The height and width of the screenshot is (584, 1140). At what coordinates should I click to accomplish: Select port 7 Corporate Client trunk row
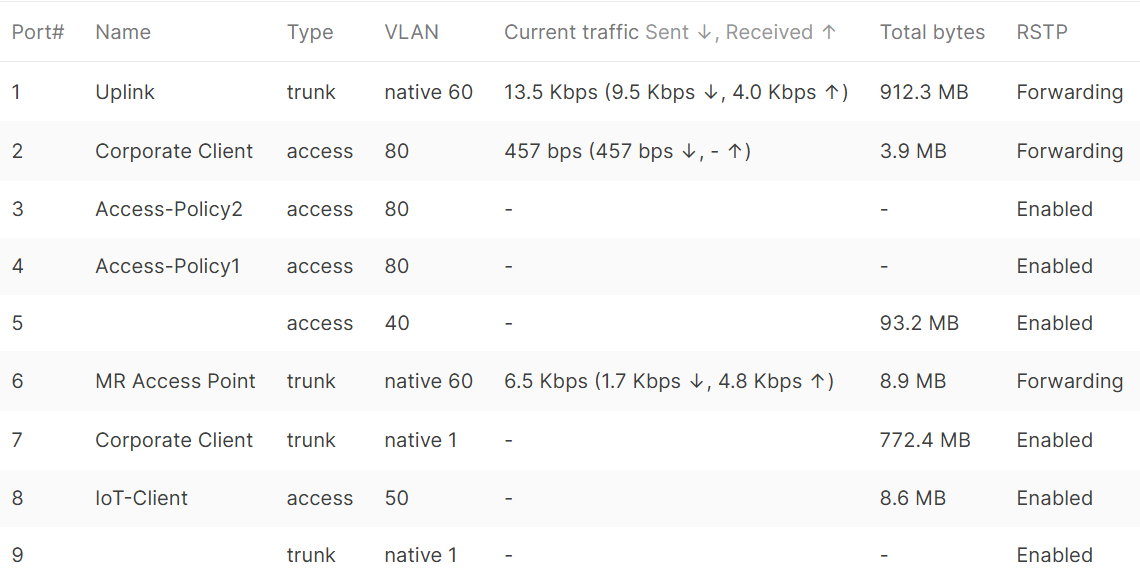570,440
